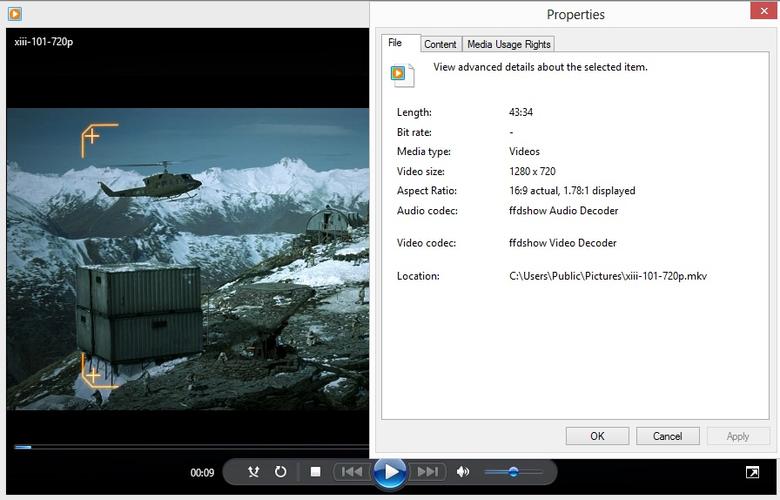Click the Length value 43:34
The image size is (780, 500).
[521, 112]
